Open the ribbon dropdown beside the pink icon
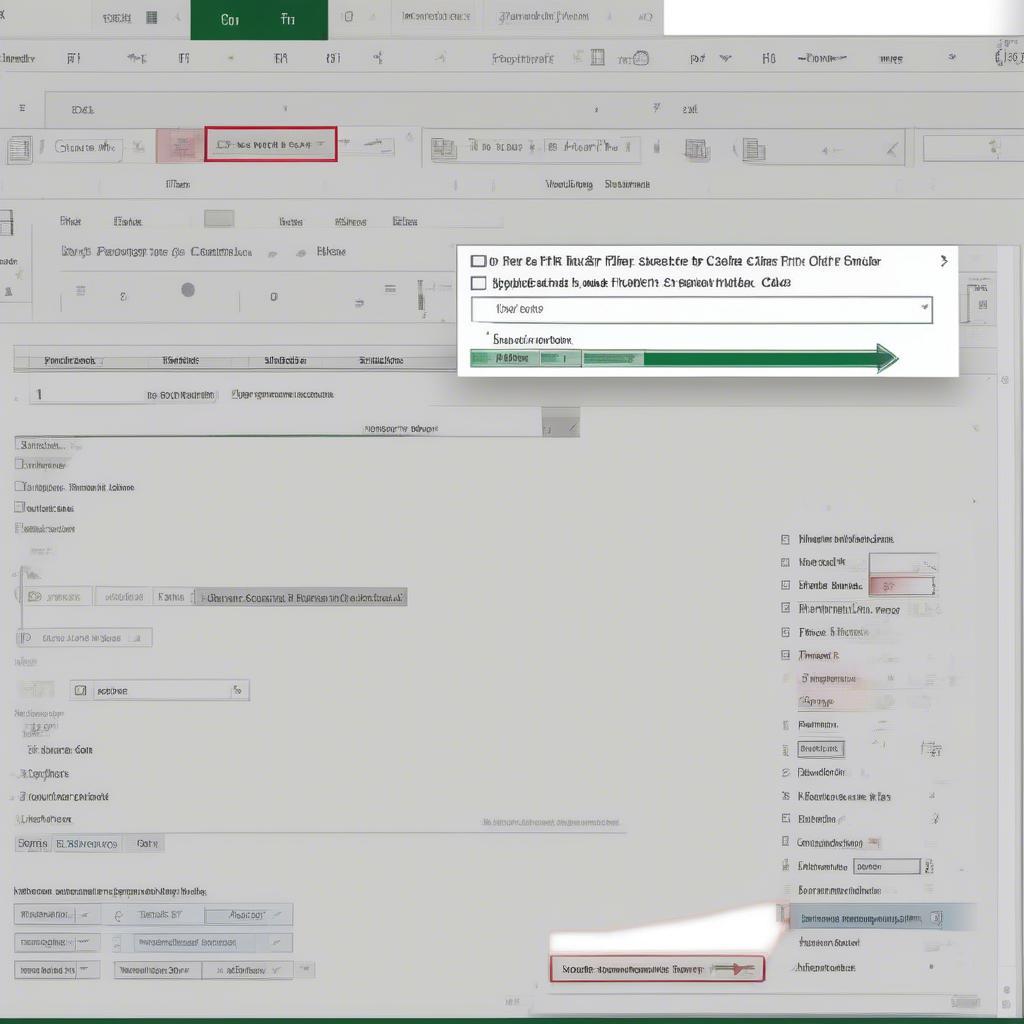This screenshot has height=1024, width=1024. pos(271,144)
